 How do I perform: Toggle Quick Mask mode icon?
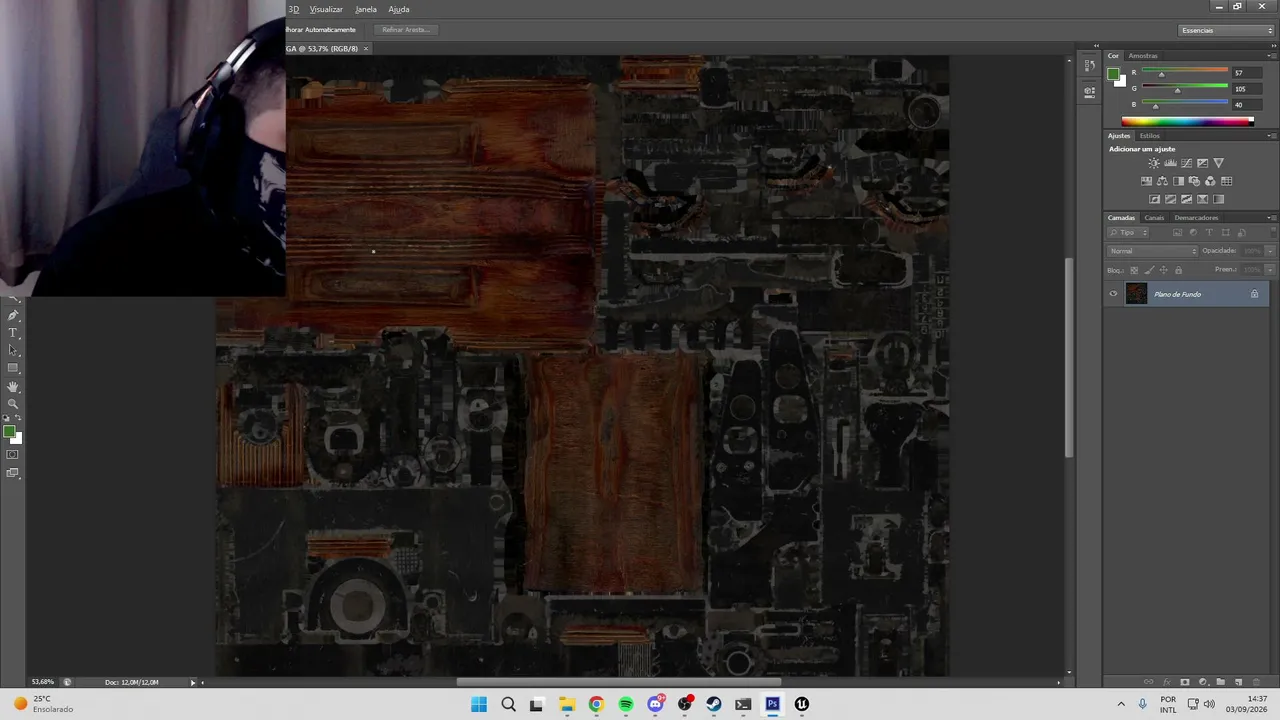click(13, 455)
